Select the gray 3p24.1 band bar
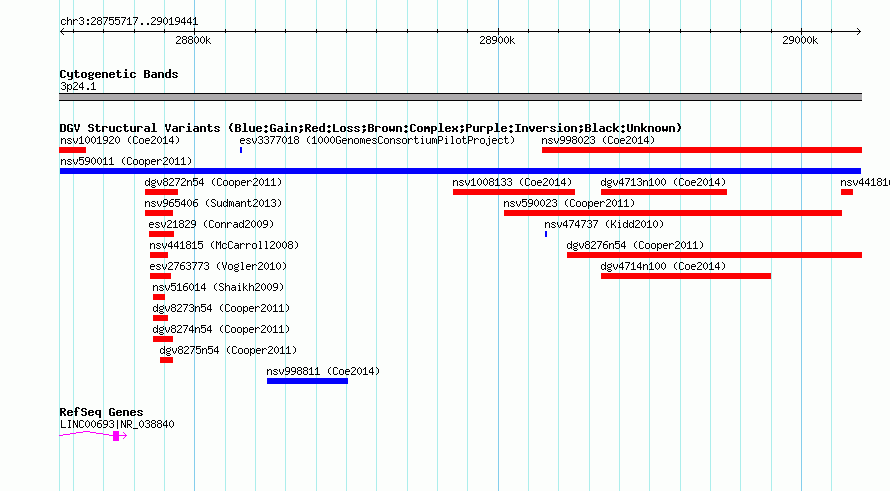 click(x=460, y=97)
